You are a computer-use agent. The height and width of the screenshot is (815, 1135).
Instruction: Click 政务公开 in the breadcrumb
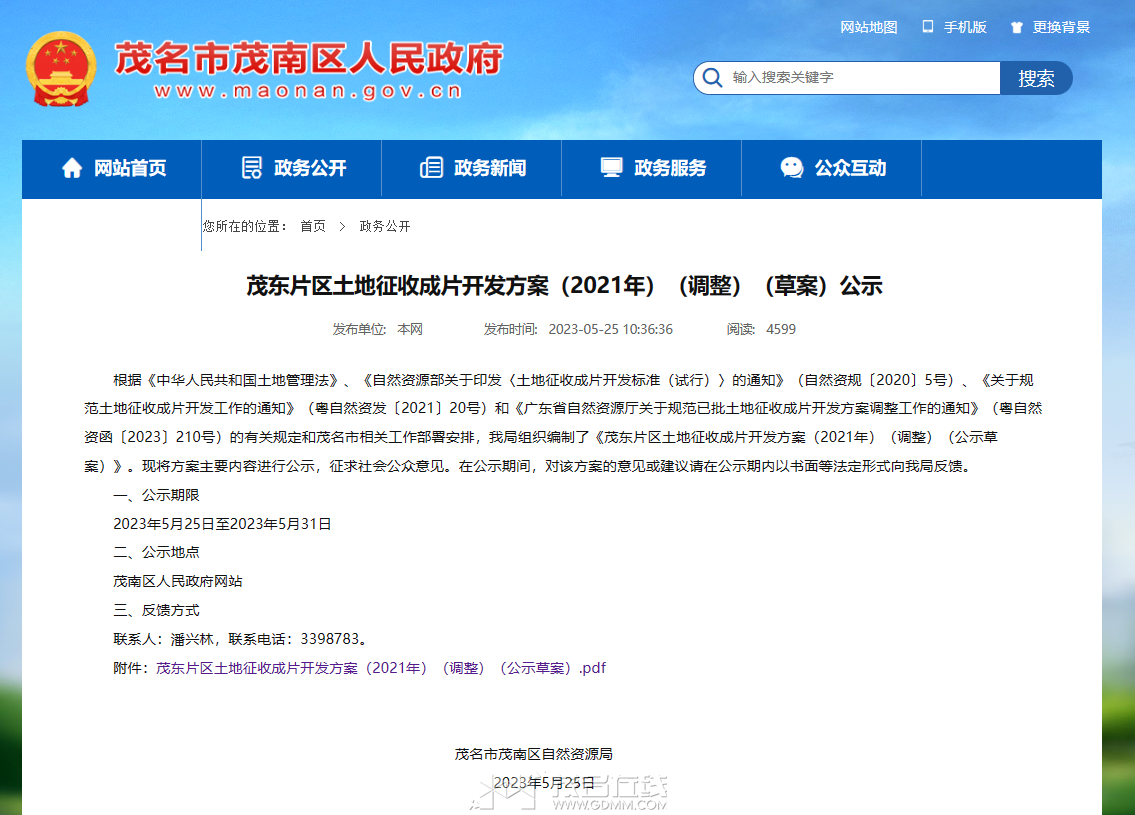click(x=384, y=227)
